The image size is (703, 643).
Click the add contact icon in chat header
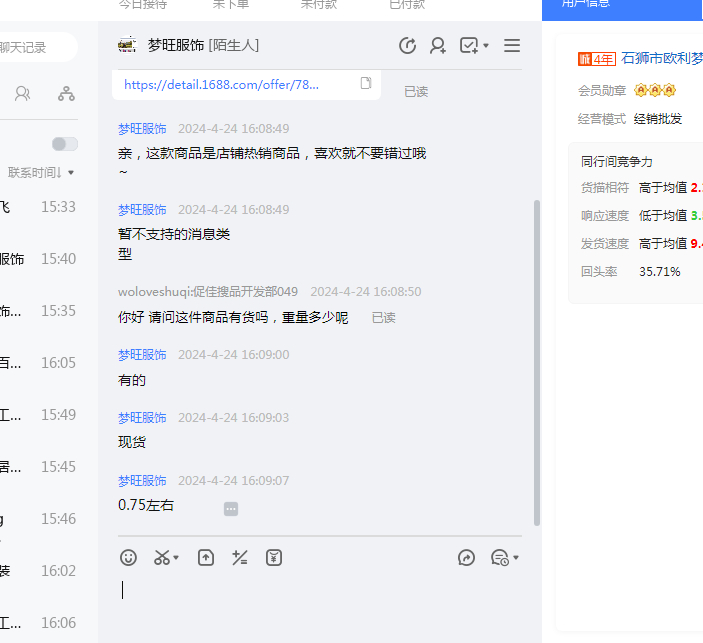pyautogui.click(x=437, y=45)
